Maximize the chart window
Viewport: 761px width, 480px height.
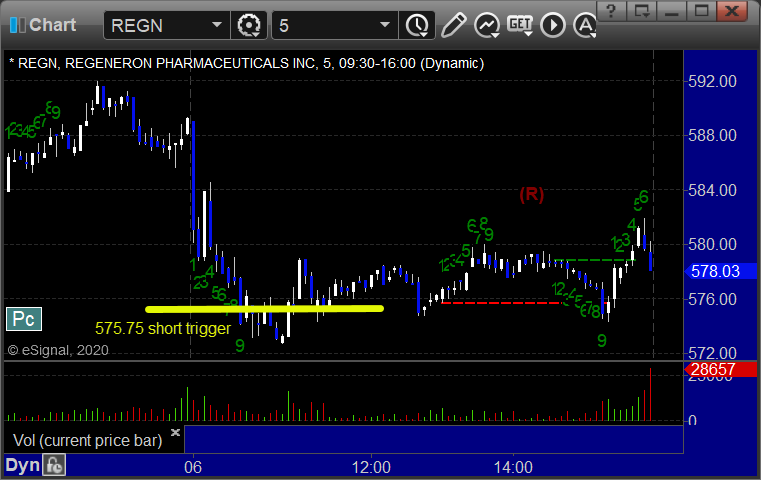click(x=701, y=11)
